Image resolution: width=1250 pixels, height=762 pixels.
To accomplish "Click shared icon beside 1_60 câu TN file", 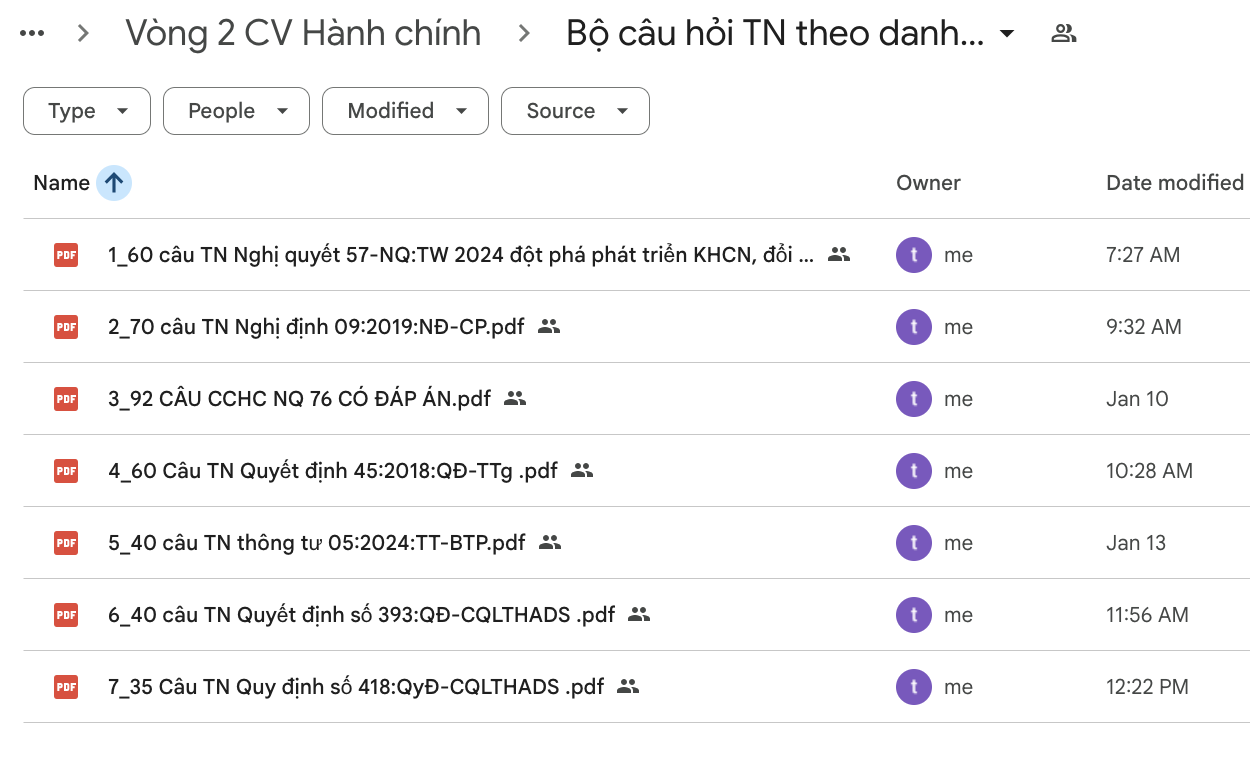I will (839, 255).
